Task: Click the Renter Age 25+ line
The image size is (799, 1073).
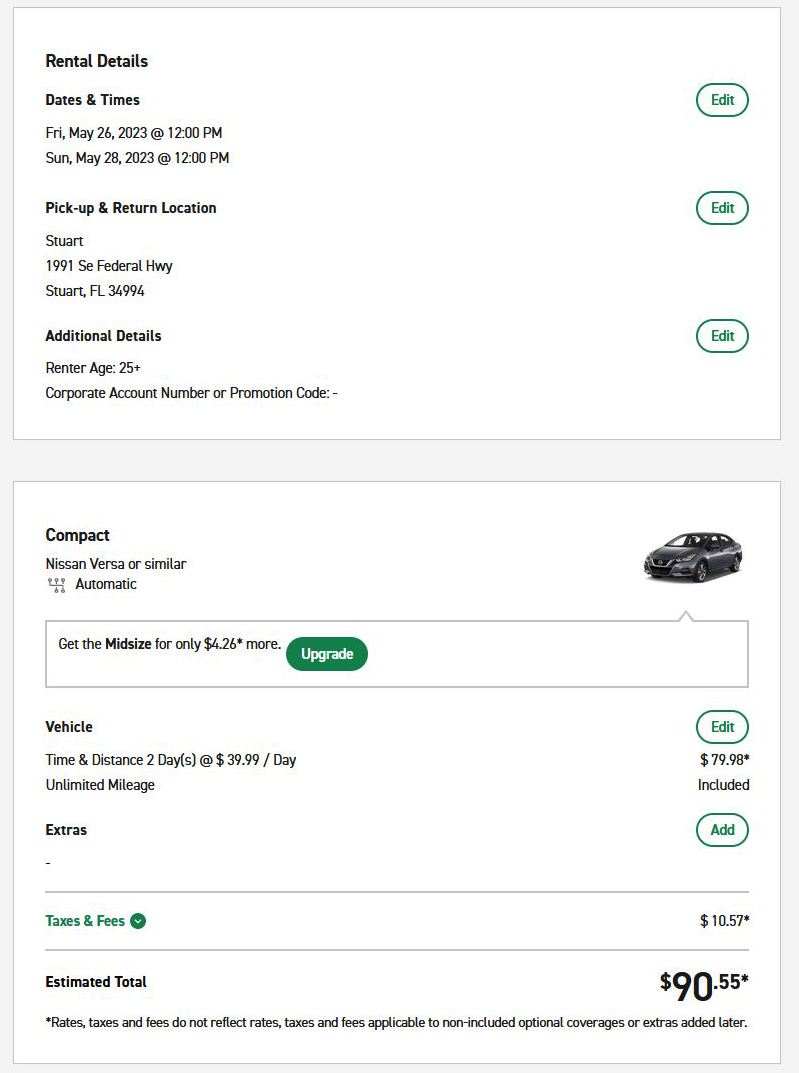Action: pyautogui.click(x=93, y=368)
